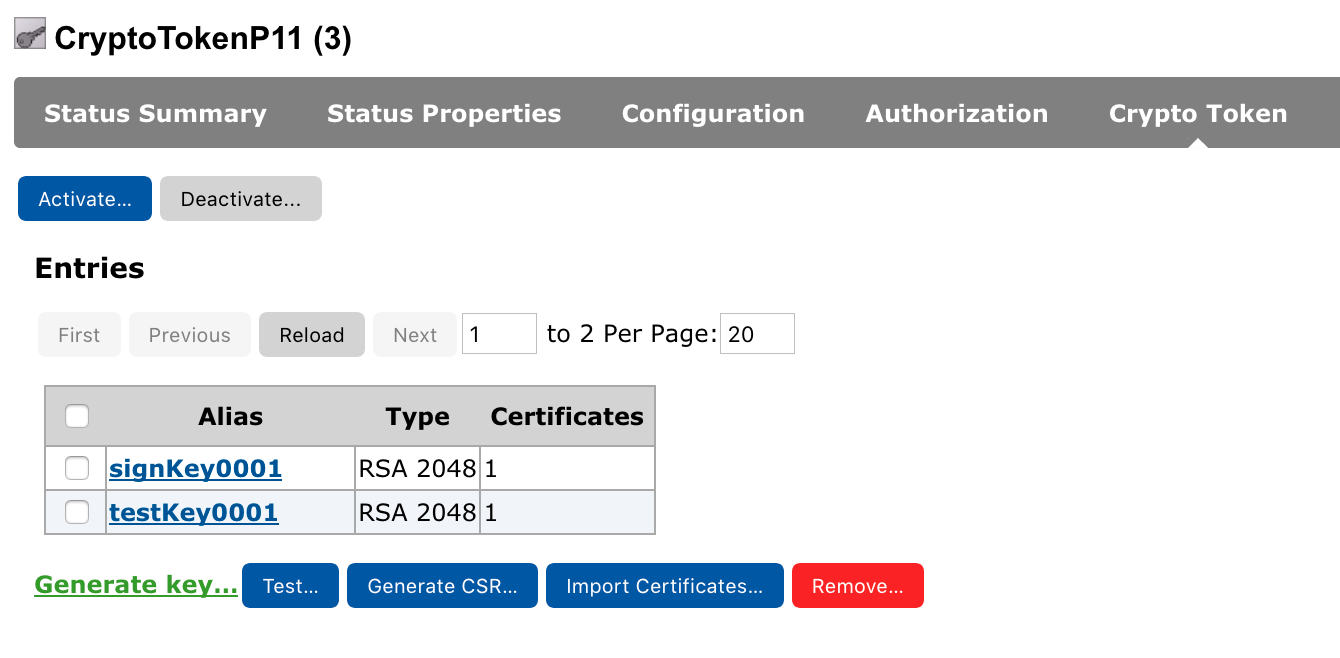Open the Configuration tab
Image resolution: width=1340 pixels, height=658 pixels.
[x=713, y=114]
